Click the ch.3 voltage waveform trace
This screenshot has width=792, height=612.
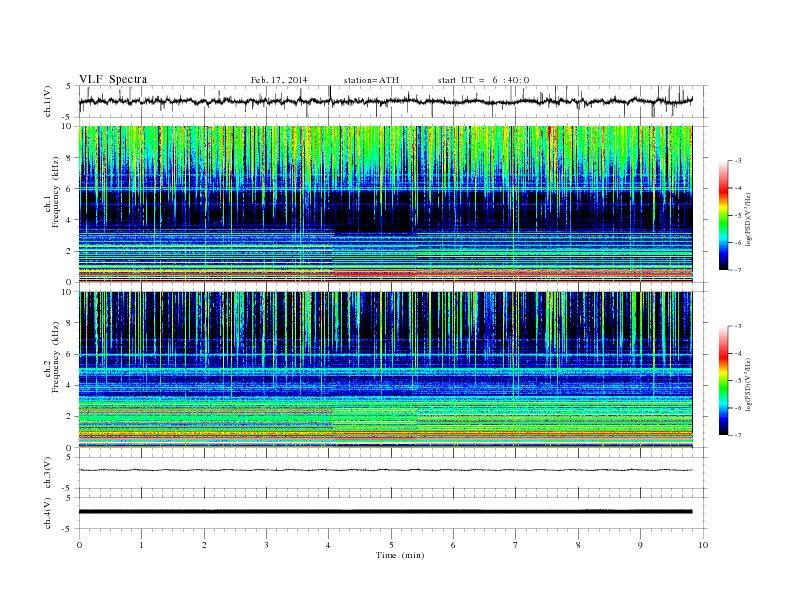pos(385,470)
